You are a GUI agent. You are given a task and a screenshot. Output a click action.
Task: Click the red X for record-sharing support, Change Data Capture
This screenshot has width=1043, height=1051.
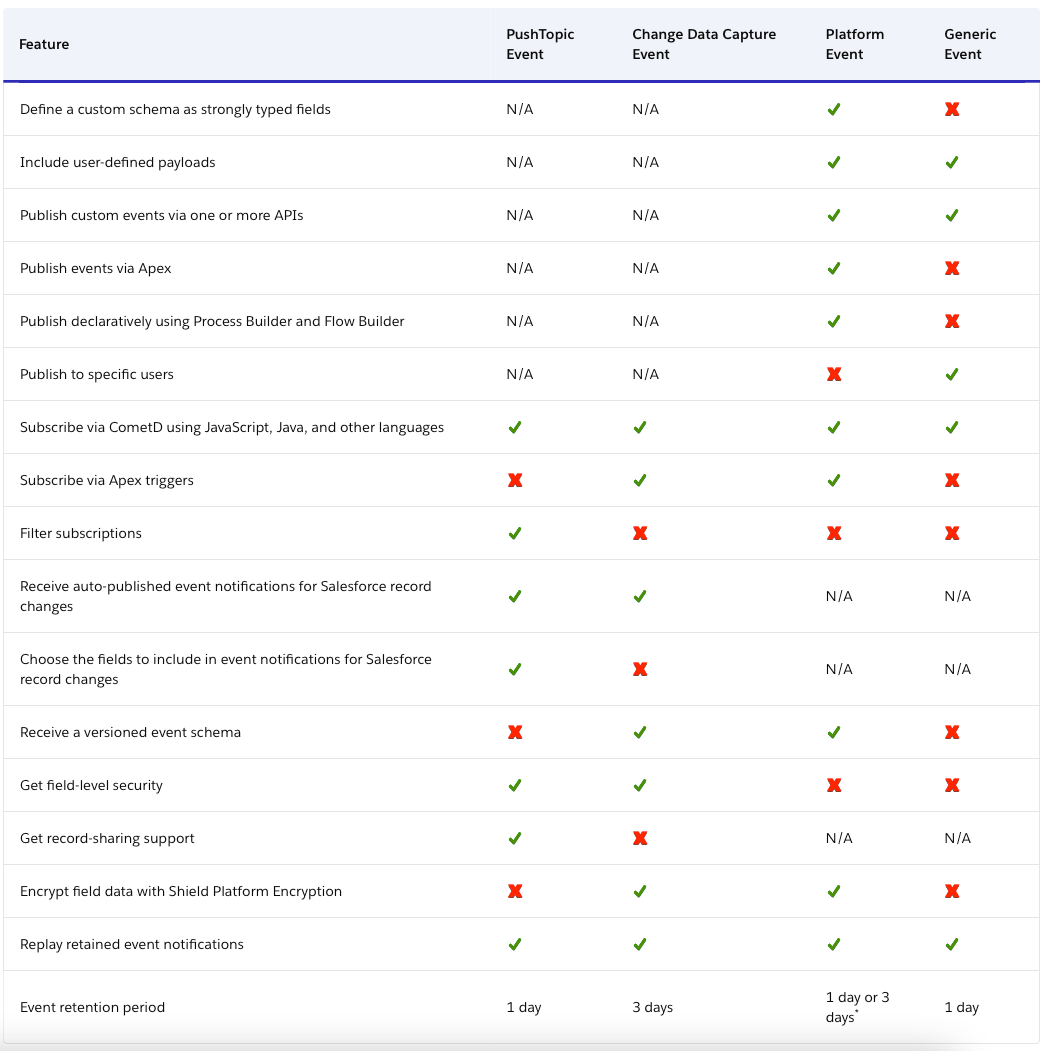click(x=640, y=838)
